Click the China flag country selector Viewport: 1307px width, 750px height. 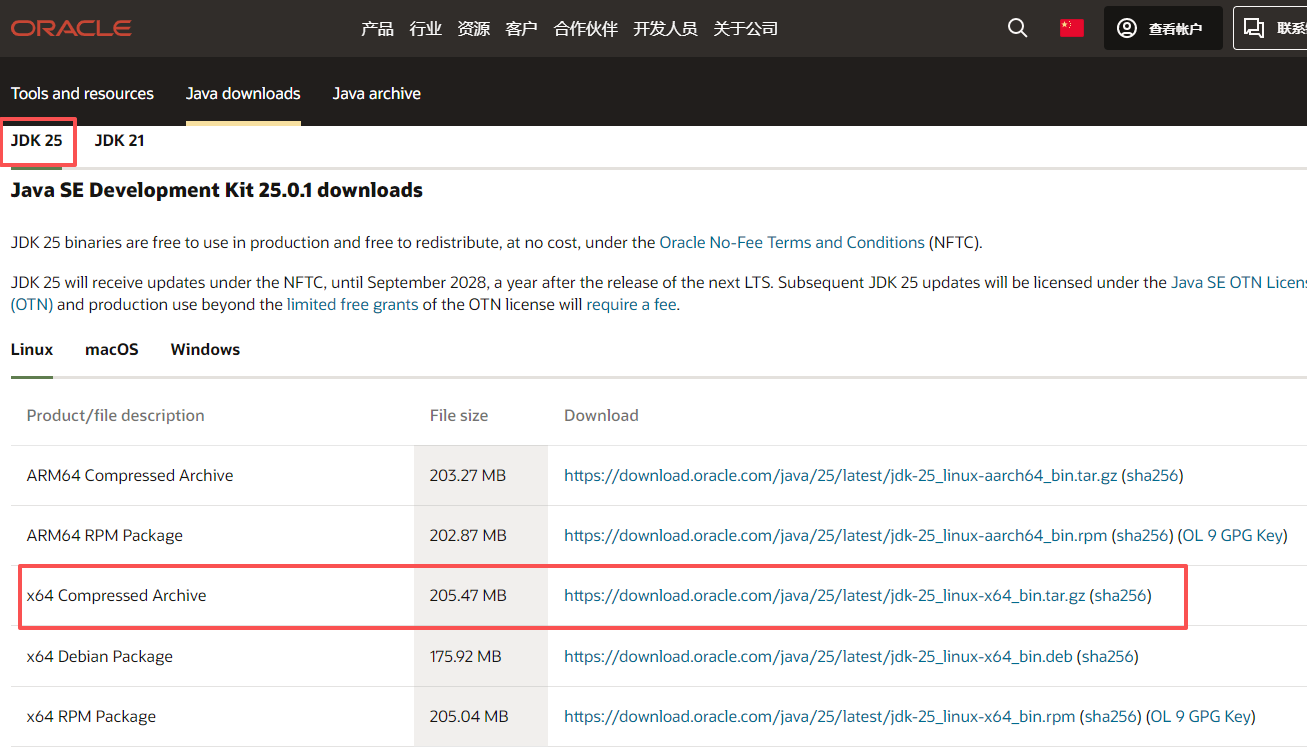[x=1072, y=28]
